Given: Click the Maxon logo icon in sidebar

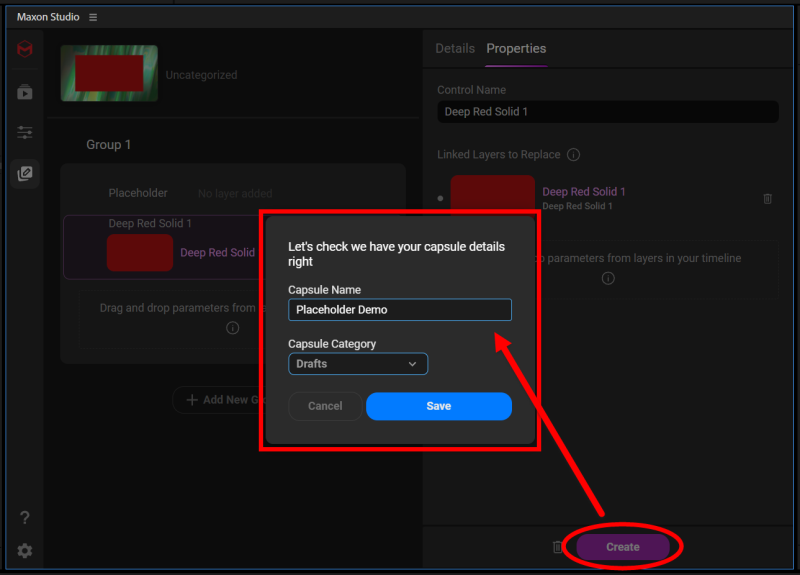Looking at the screenshot, I should click(x=24, y=49).
